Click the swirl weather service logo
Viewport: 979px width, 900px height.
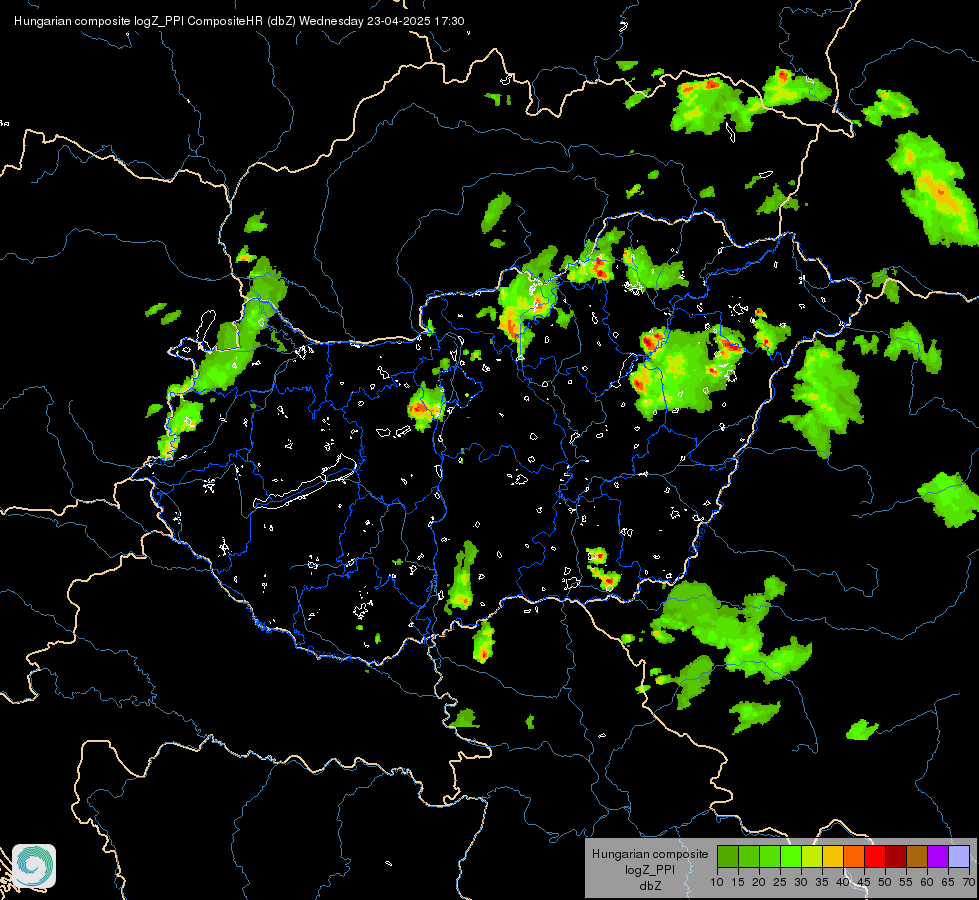34,866
